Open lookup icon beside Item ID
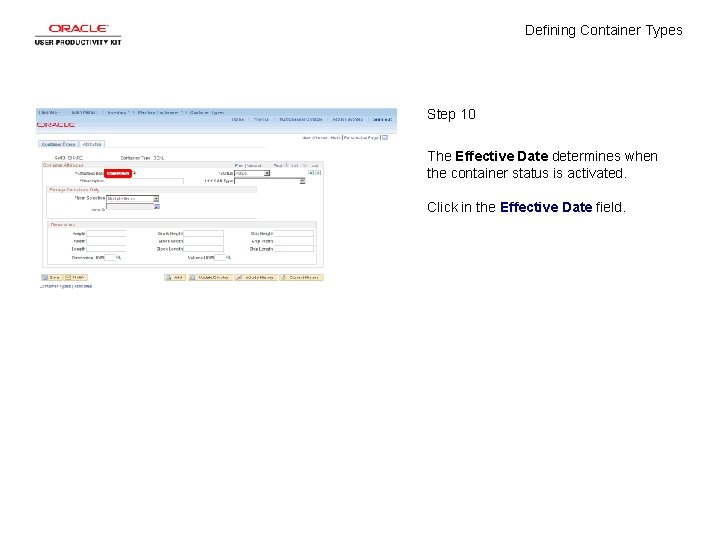This screenshot has height=540, width=720. [157, 207]
